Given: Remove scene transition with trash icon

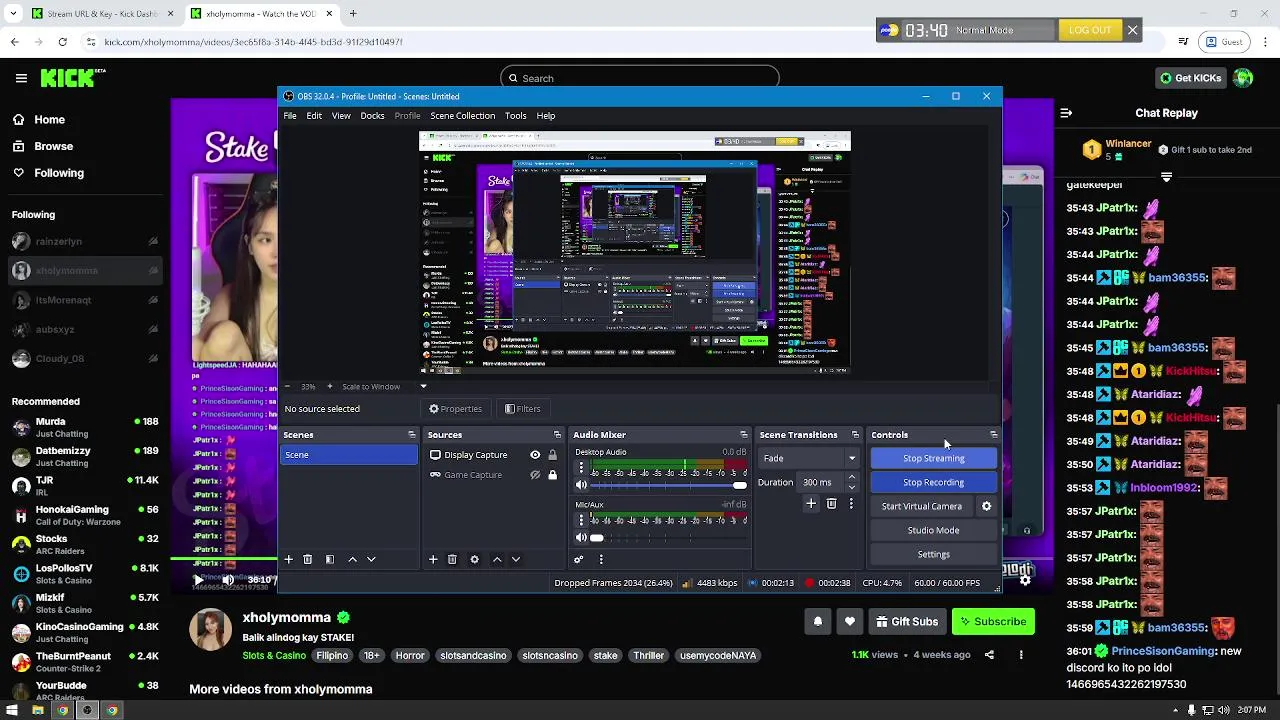Looking at the screenshot, I should pyautogui.click(x=831, y=504).
